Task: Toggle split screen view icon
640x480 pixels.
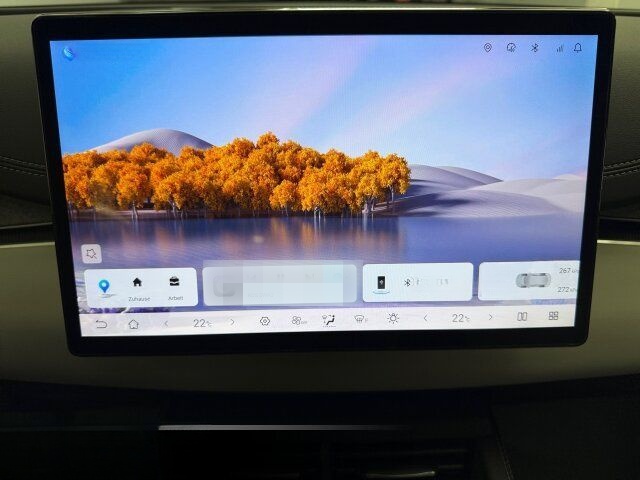Action: pyautogui.click(x=522, y=317)
